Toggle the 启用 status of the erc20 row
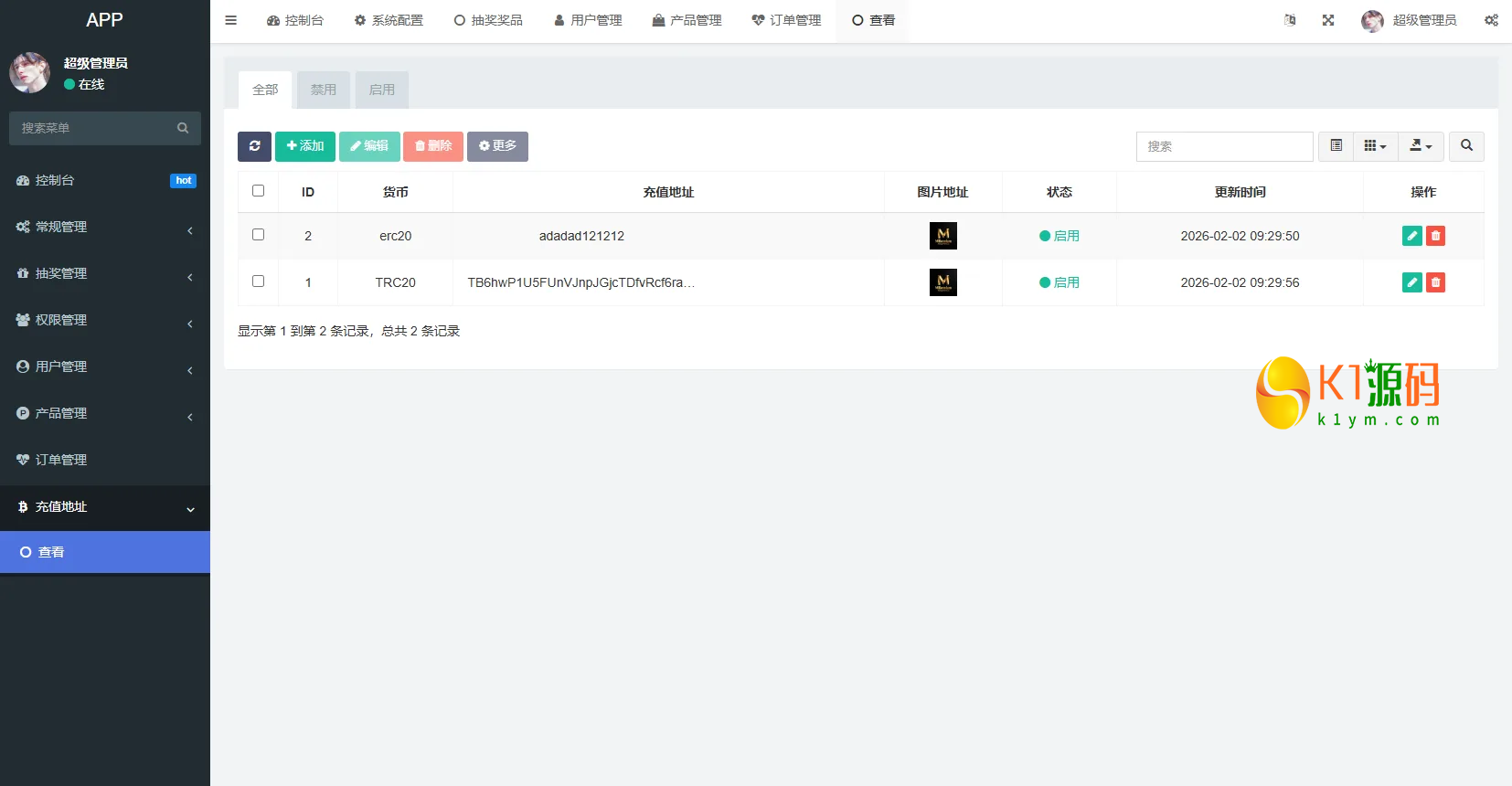Viewport: 1512px width, 786px height. click(x=1059, y=236)
